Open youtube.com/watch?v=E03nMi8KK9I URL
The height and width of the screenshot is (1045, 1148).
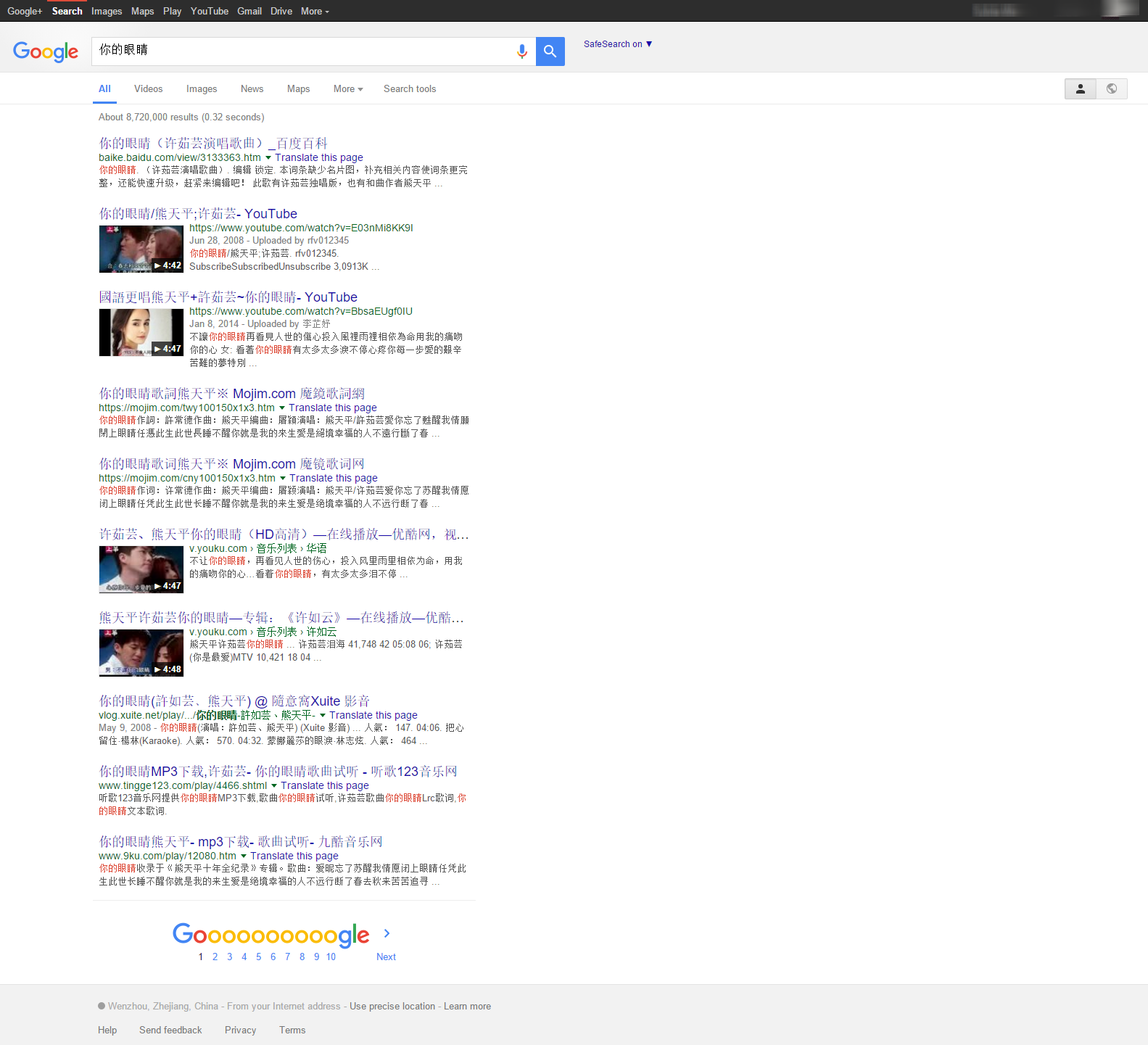(301, 228)
